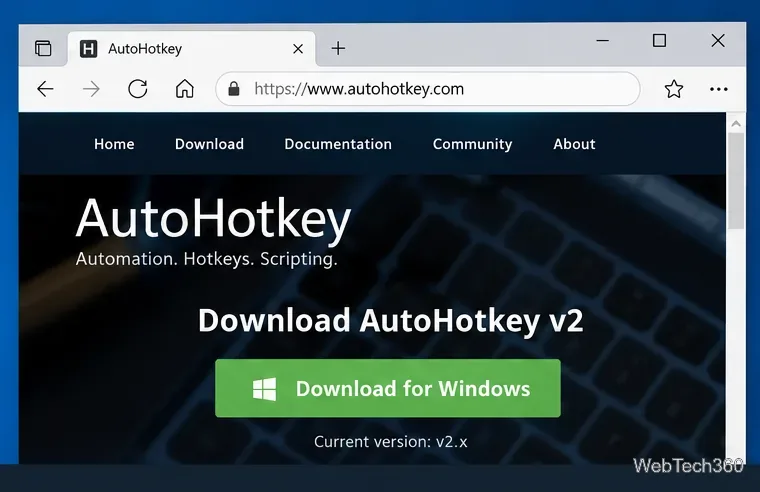The height and width of the screenshot is (492, 760).
Task: Click the scrollbar up arrow
Action: click(x=736, y=124)
